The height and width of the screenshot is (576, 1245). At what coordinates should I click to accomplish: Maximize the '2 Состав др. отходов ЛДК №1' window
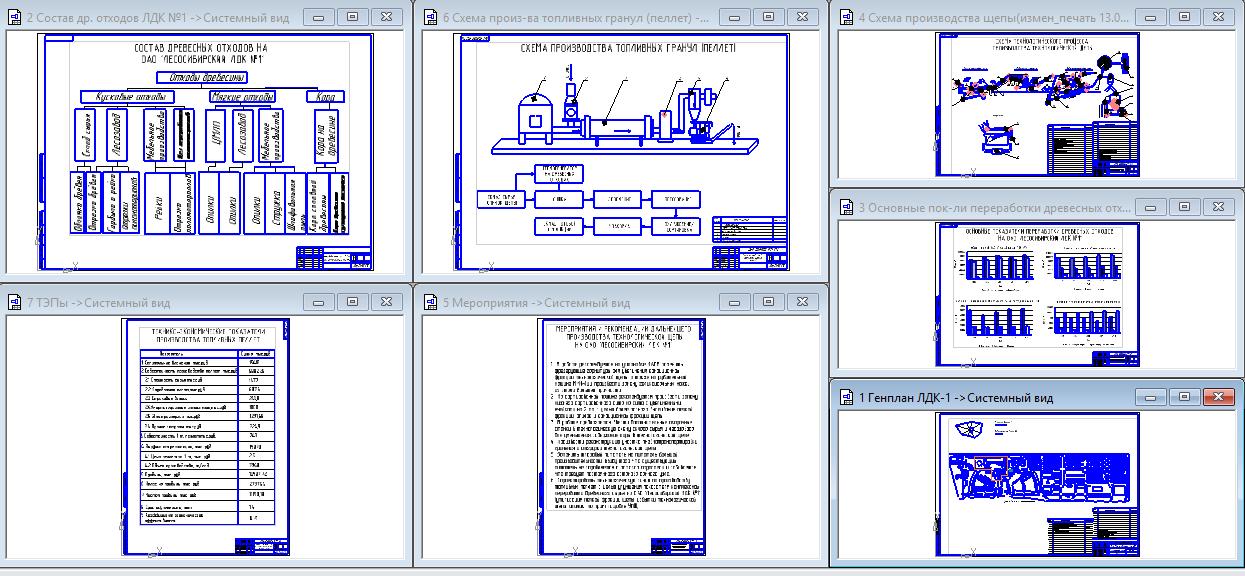352,17
